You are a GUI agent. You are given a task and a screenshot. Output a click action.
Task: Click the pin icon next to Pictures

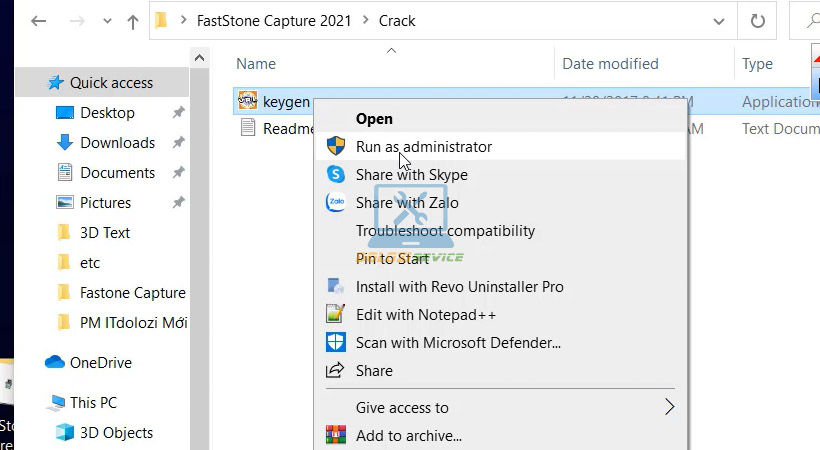[178, 202]
